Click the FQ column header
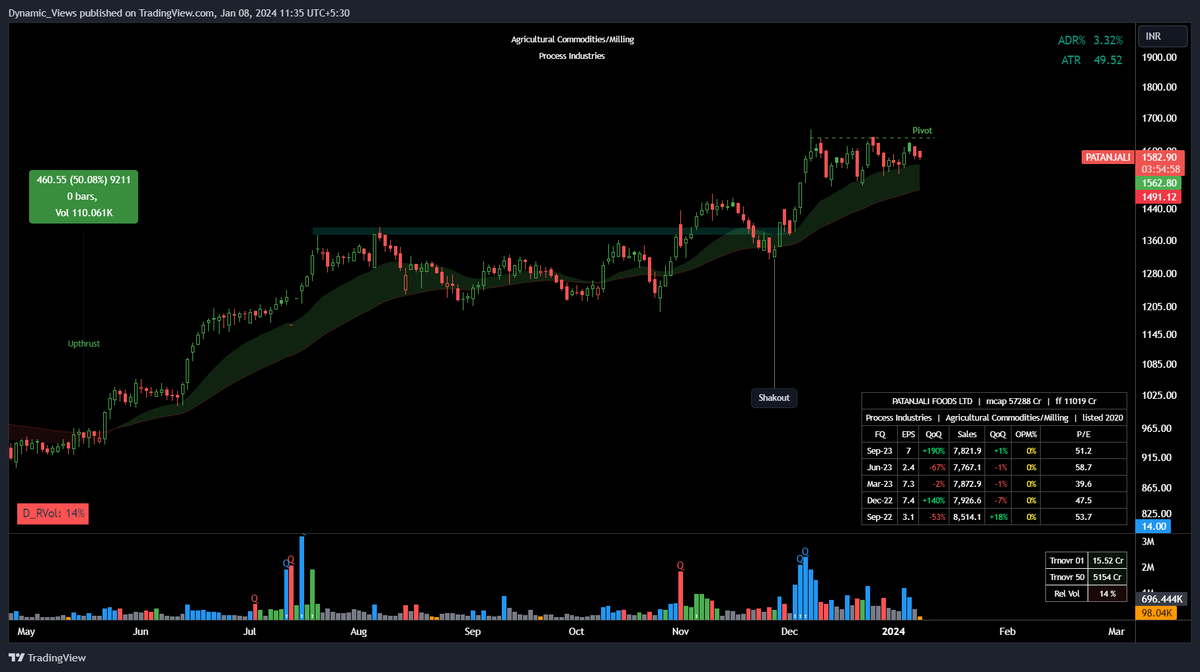The image size is (1200, 672). pos(880,434)
